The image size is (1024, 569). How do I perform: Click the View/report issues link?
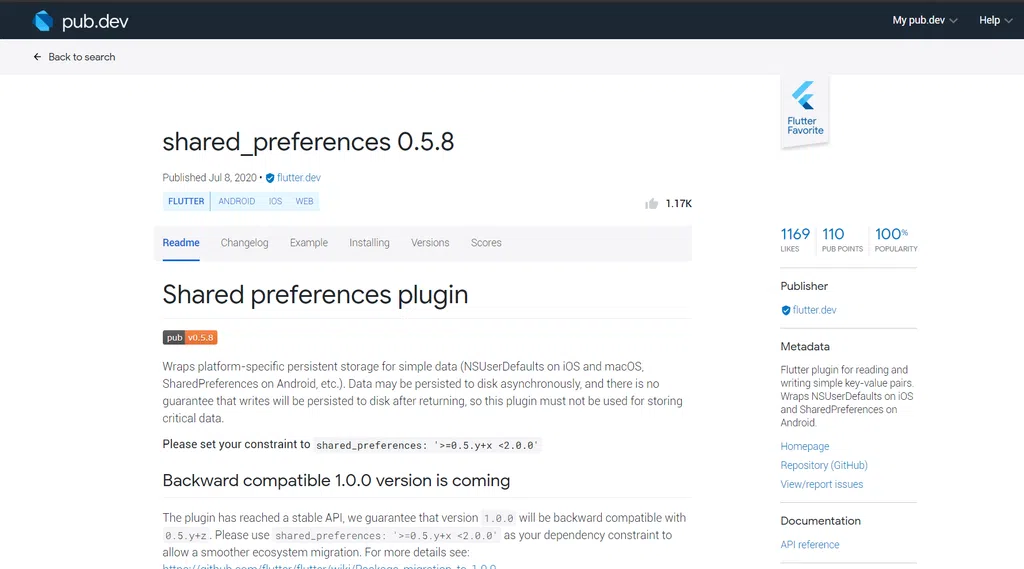(x=822, y=484)
